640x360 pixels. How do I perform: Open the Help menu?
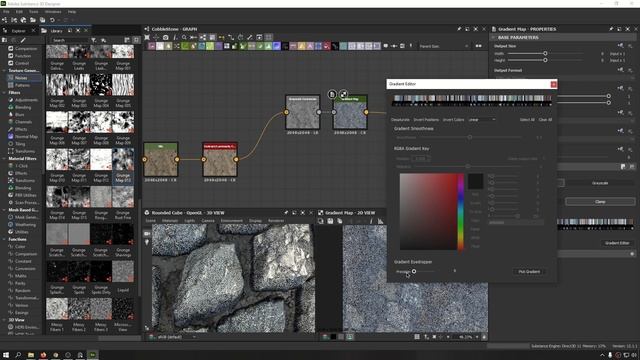(72, 12)
